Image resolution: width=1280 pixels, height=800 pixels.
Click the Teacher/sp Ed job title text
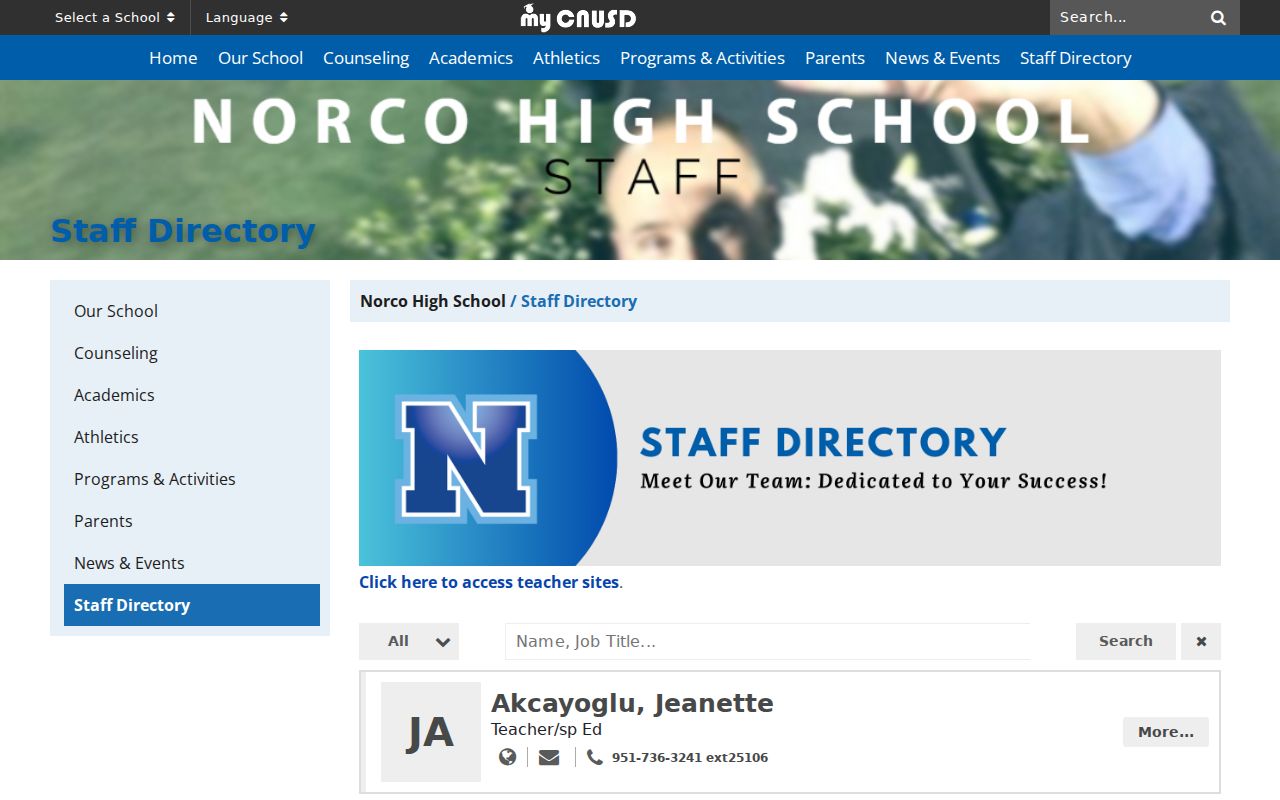coord(546,730)
